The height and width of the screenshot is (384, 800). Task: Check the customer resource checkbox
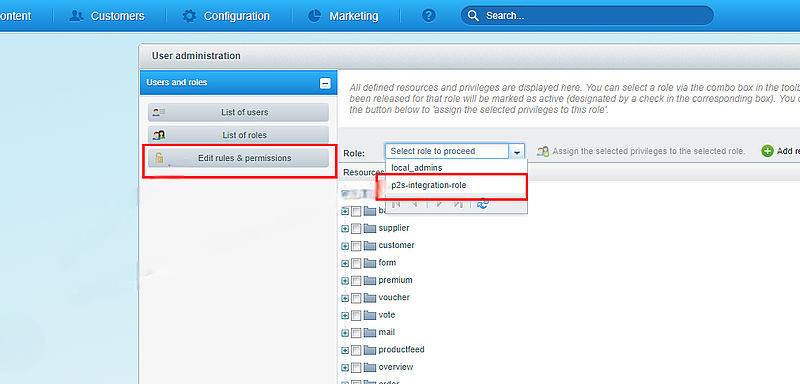pyautogui.click(x=356, y=246)
